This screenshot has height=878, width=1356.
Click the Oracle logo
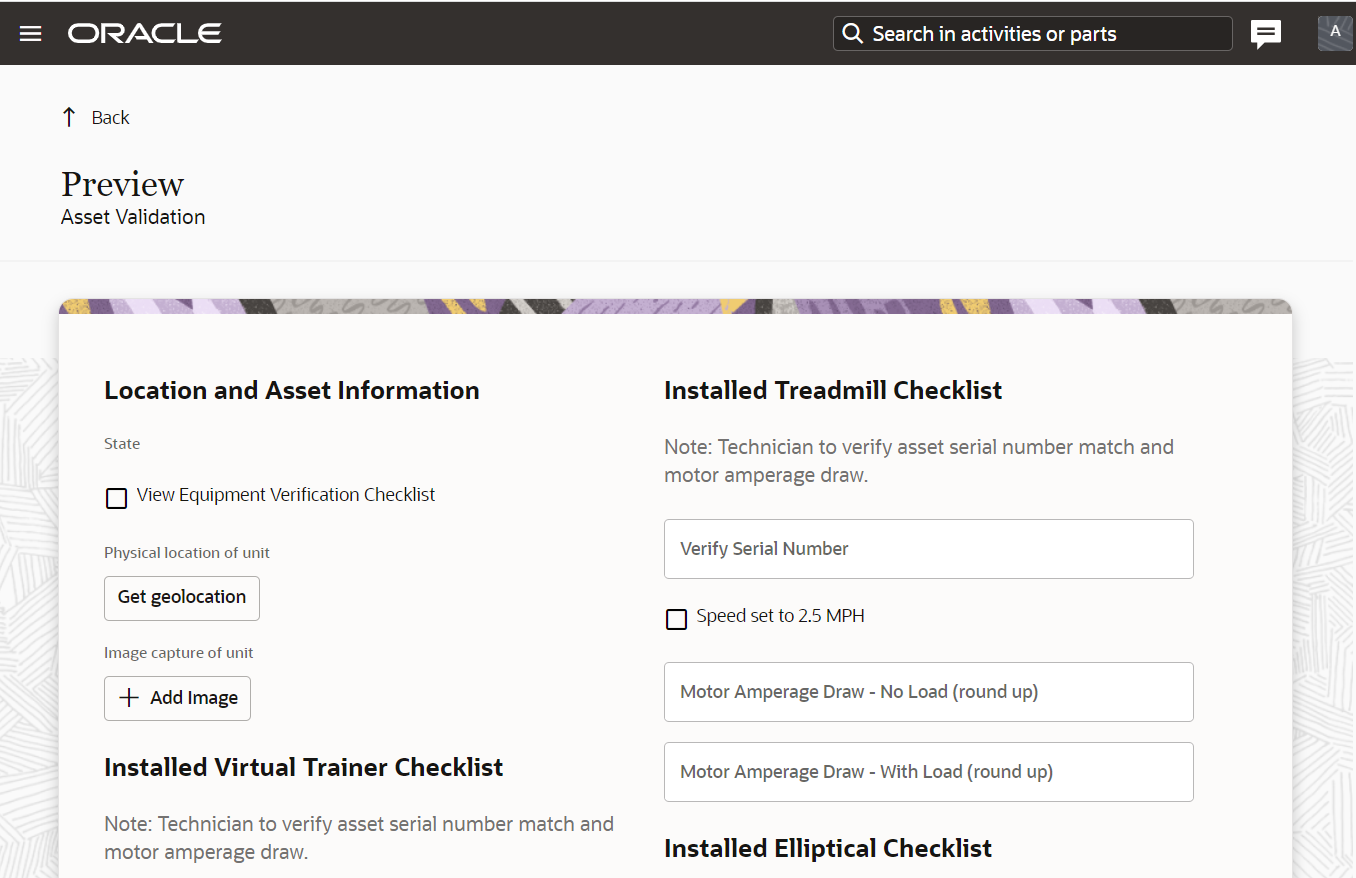click(145, 33)
